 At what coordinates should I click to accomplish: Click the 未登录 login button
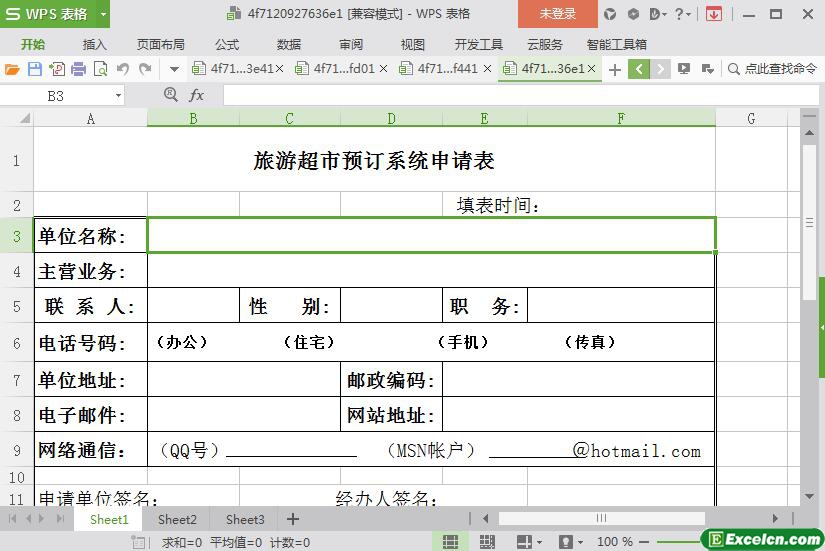[558, 14]
